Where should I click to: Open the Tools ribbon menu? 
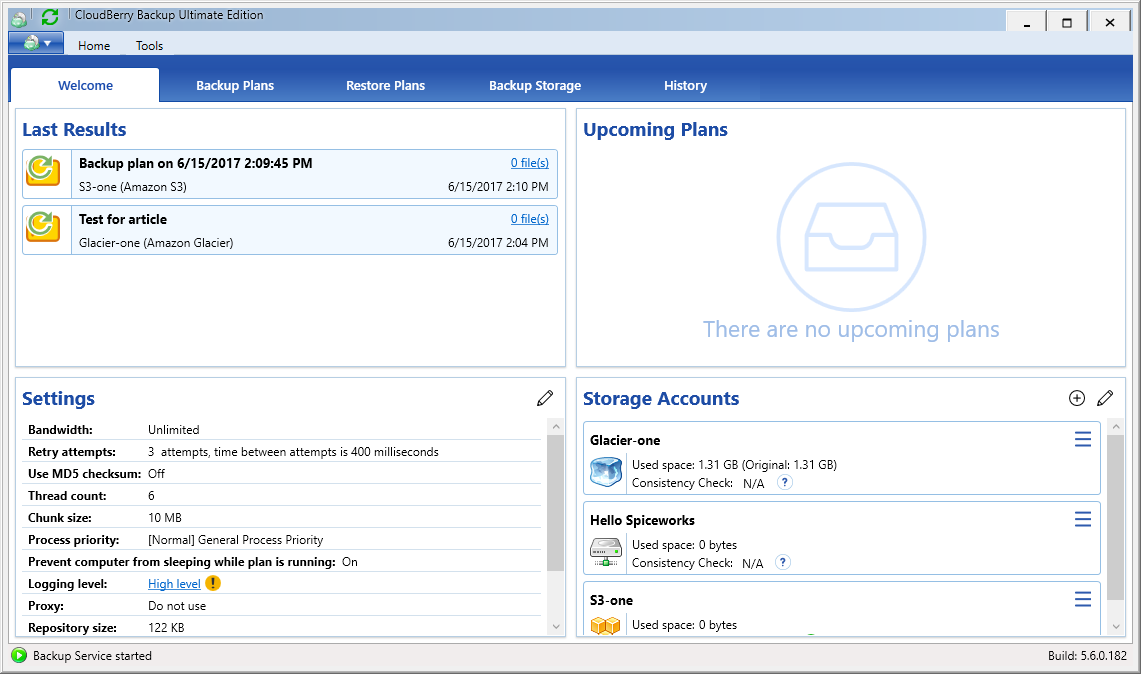(149, 45)
